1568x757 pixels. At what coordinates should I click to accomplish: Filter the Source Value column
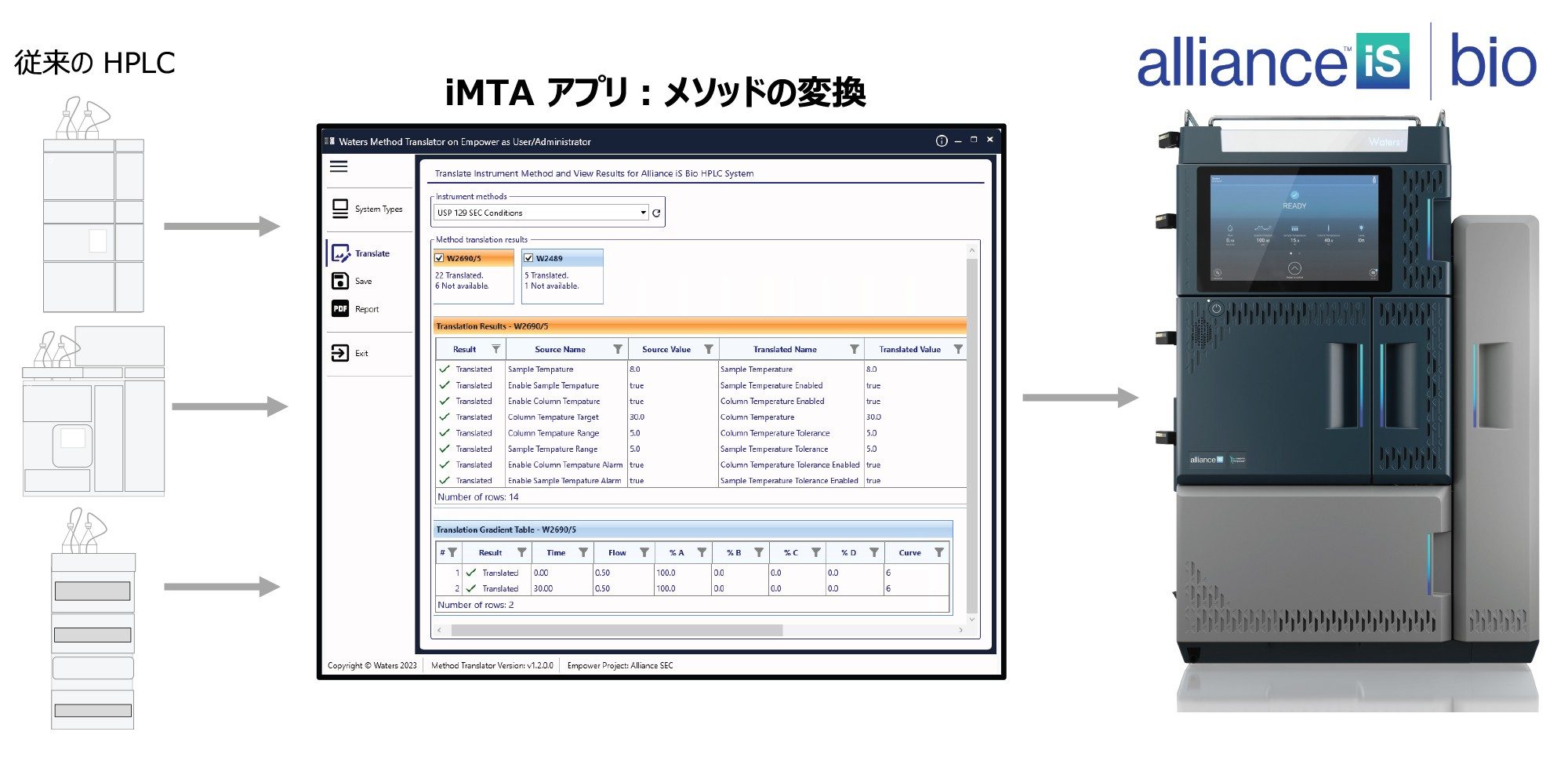(x=709, y=349)
